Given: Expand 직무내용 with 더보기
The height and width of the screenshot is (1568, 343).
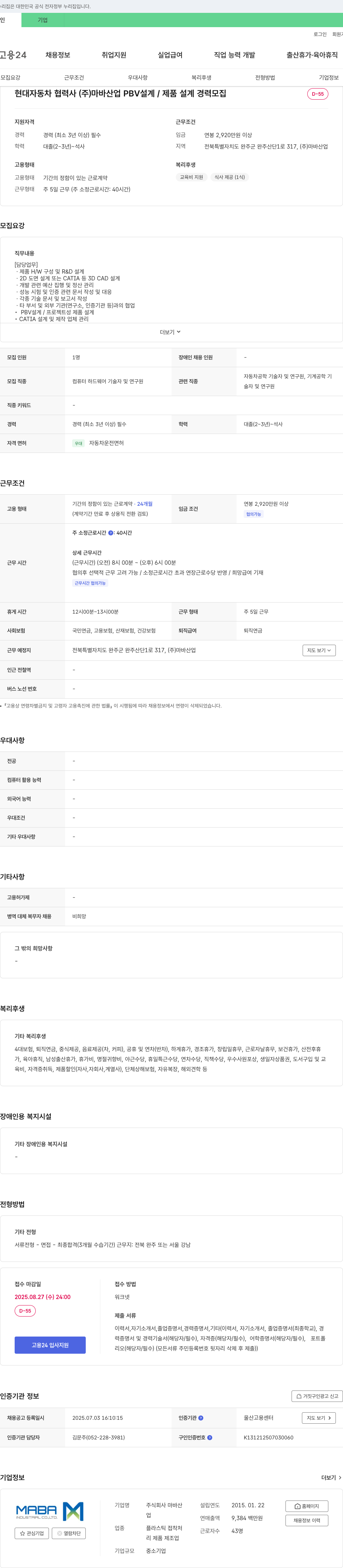Looking at the screenshot, I should [170, 332].
